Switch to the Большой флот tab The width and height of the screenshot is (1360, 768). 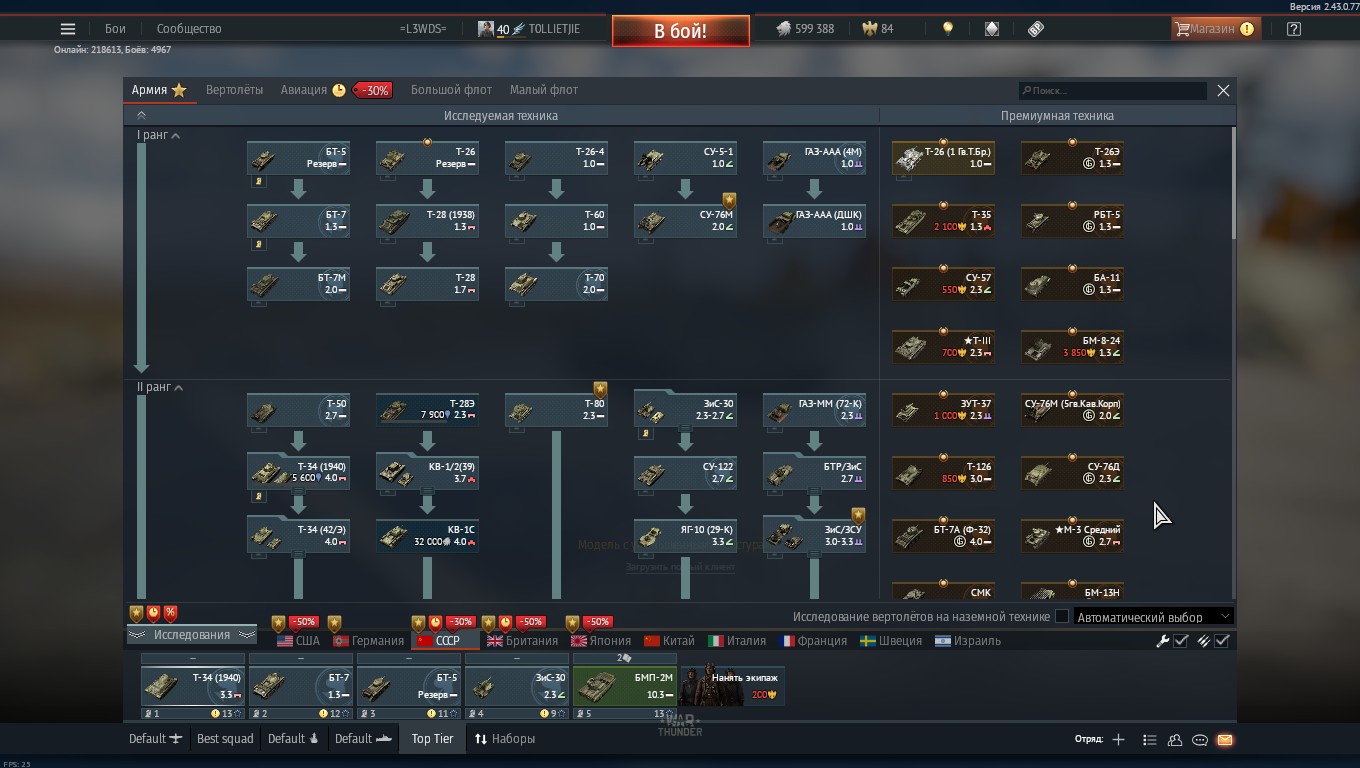click(451, 90)
